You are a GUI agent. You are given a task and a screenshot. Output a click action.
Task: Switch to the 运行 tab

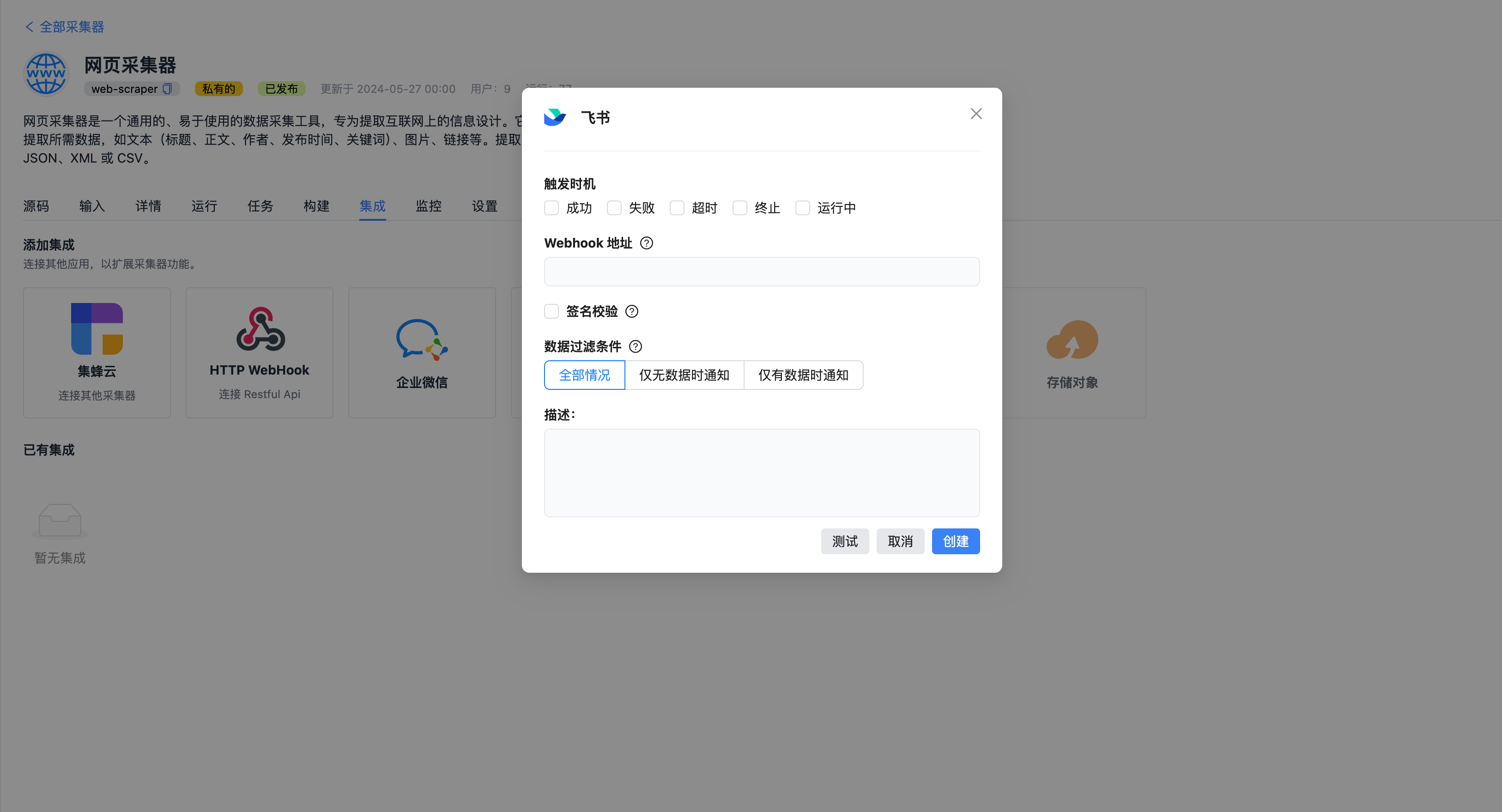click(204, 206)
